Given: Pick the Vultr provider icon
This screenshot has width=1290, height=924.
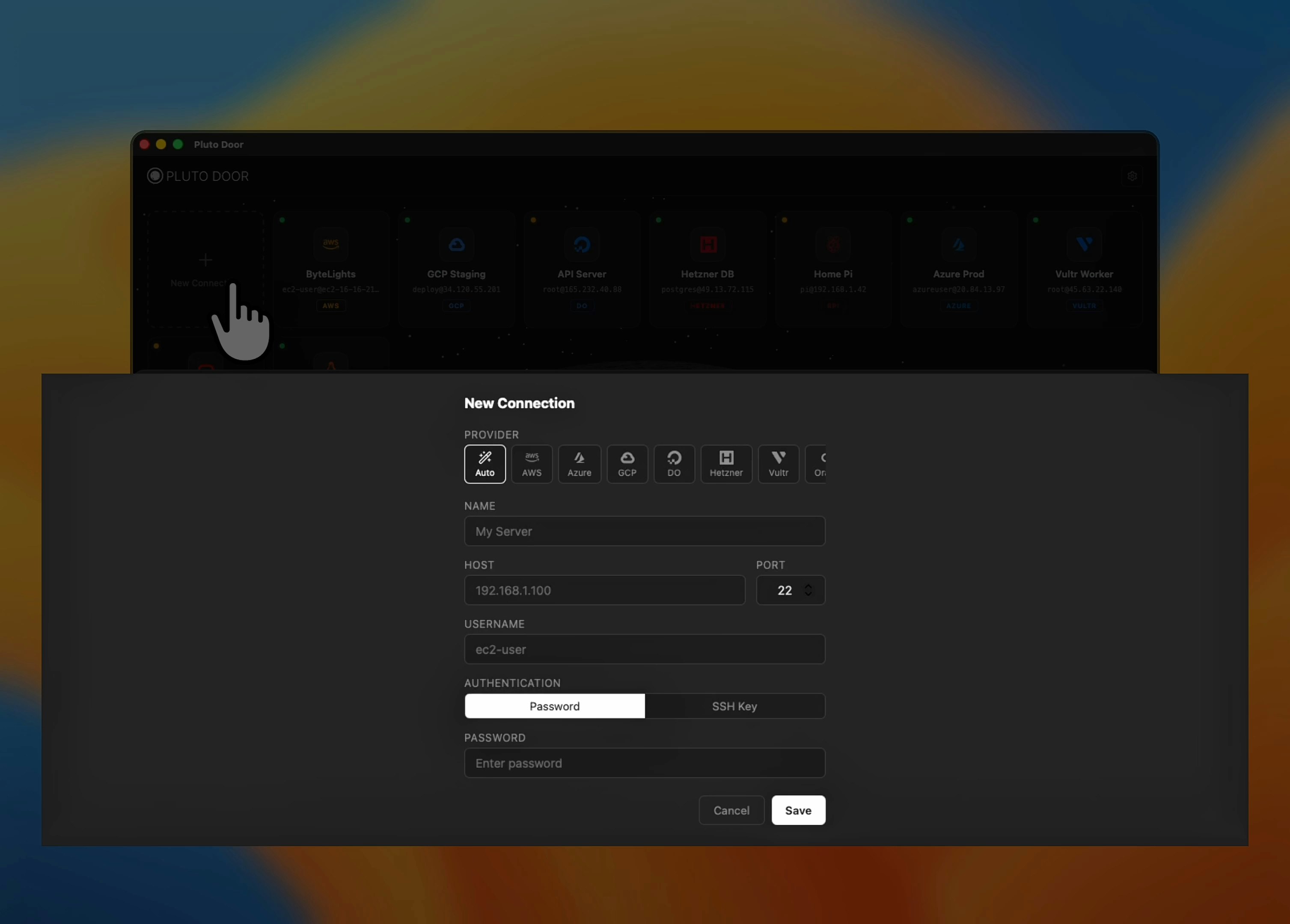Looking at the screenshot, I should pos(778,463).
